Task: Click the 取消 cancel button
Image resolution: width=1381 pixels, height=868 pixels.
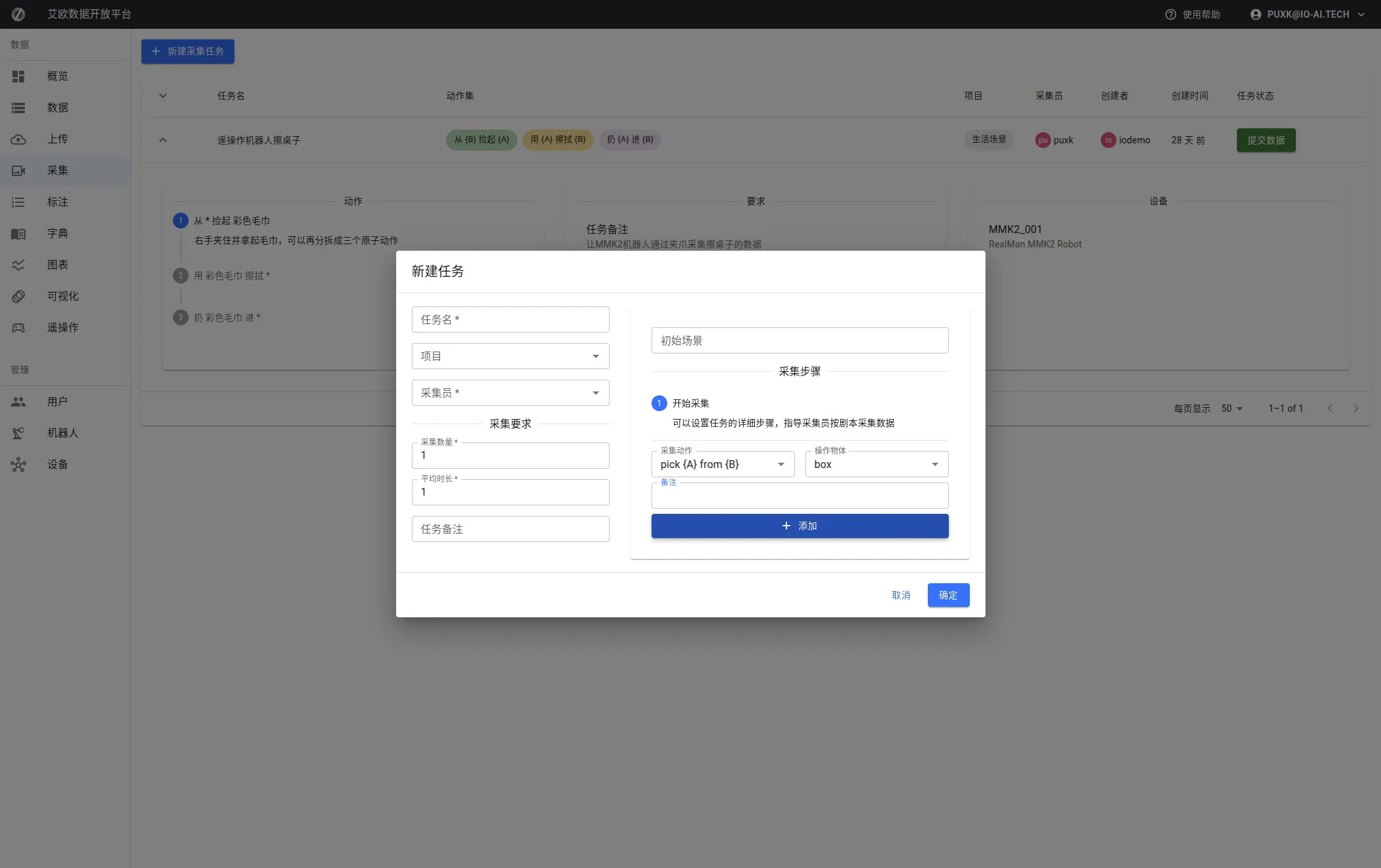Action: 900,595
